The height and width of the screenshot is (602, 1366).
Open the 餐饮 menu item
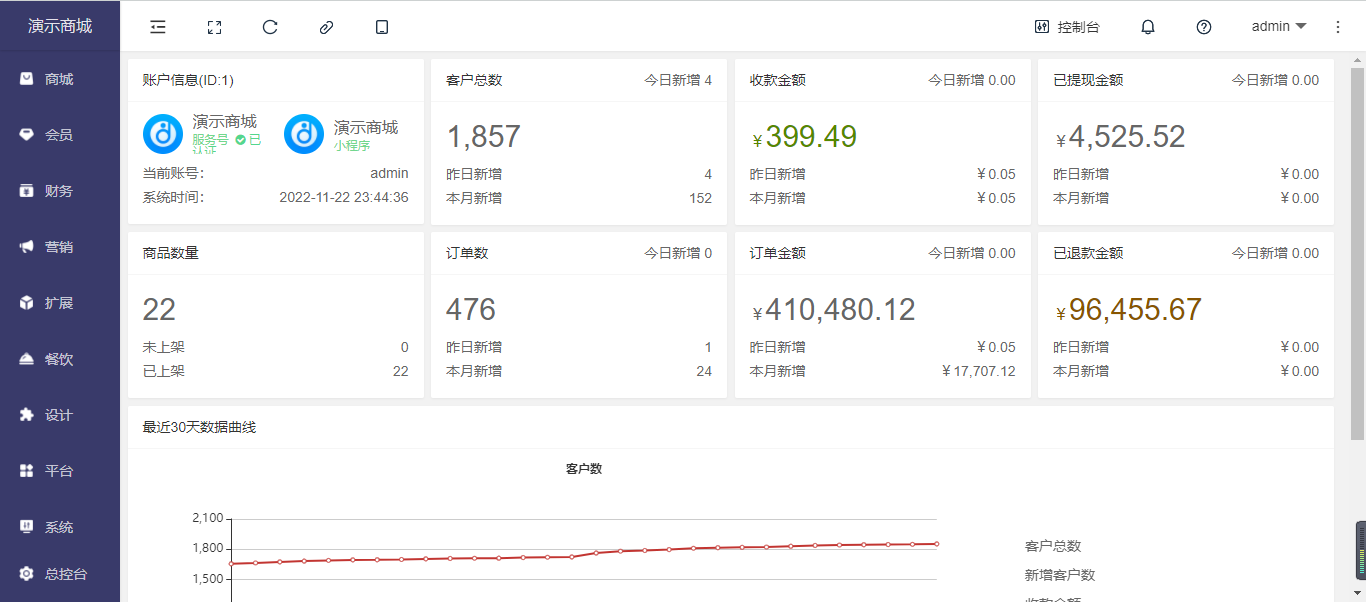point(60,359)
